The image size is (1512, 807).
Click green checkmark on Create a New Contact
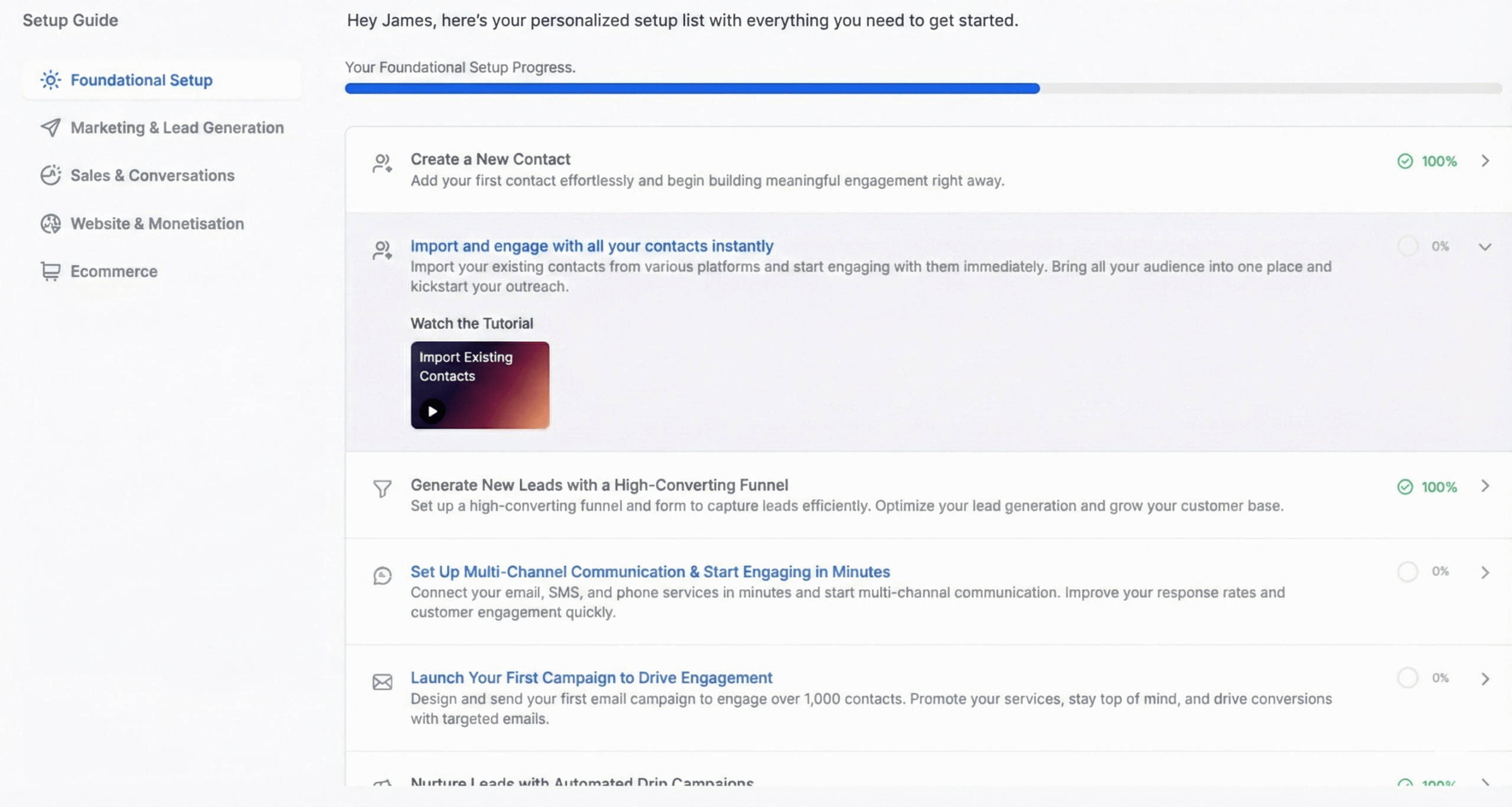click(1405, 161)
